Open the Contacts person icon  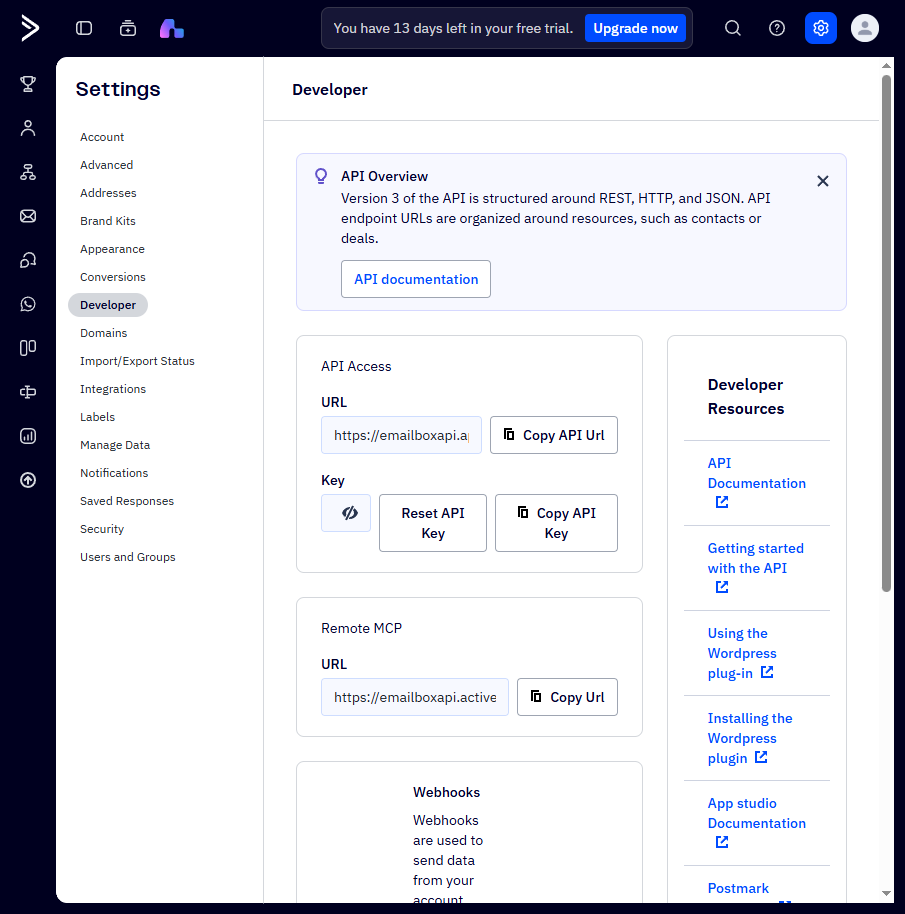(28, 128)
